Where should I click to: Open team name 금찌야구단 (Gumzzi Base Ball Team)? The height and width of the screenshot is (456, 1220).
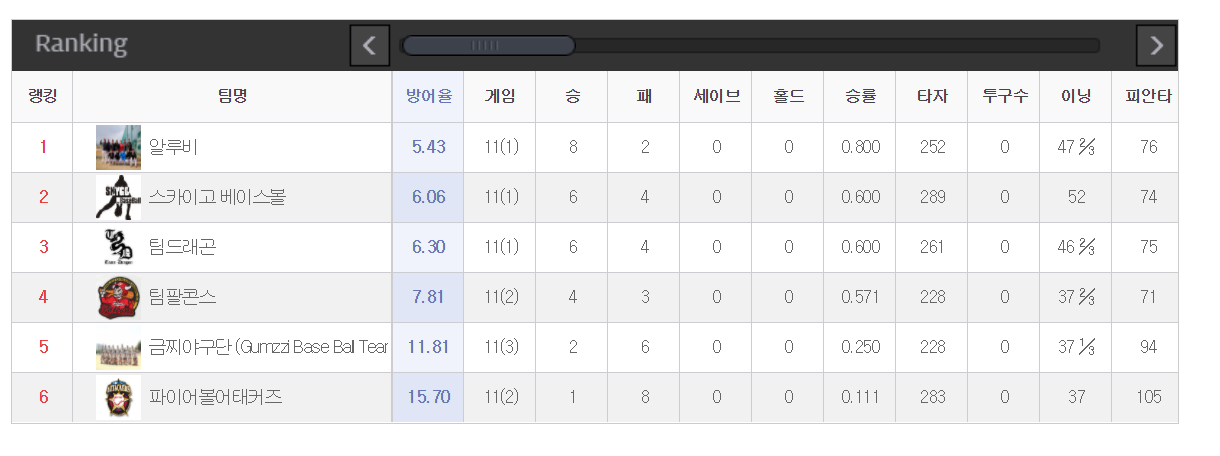268,347
